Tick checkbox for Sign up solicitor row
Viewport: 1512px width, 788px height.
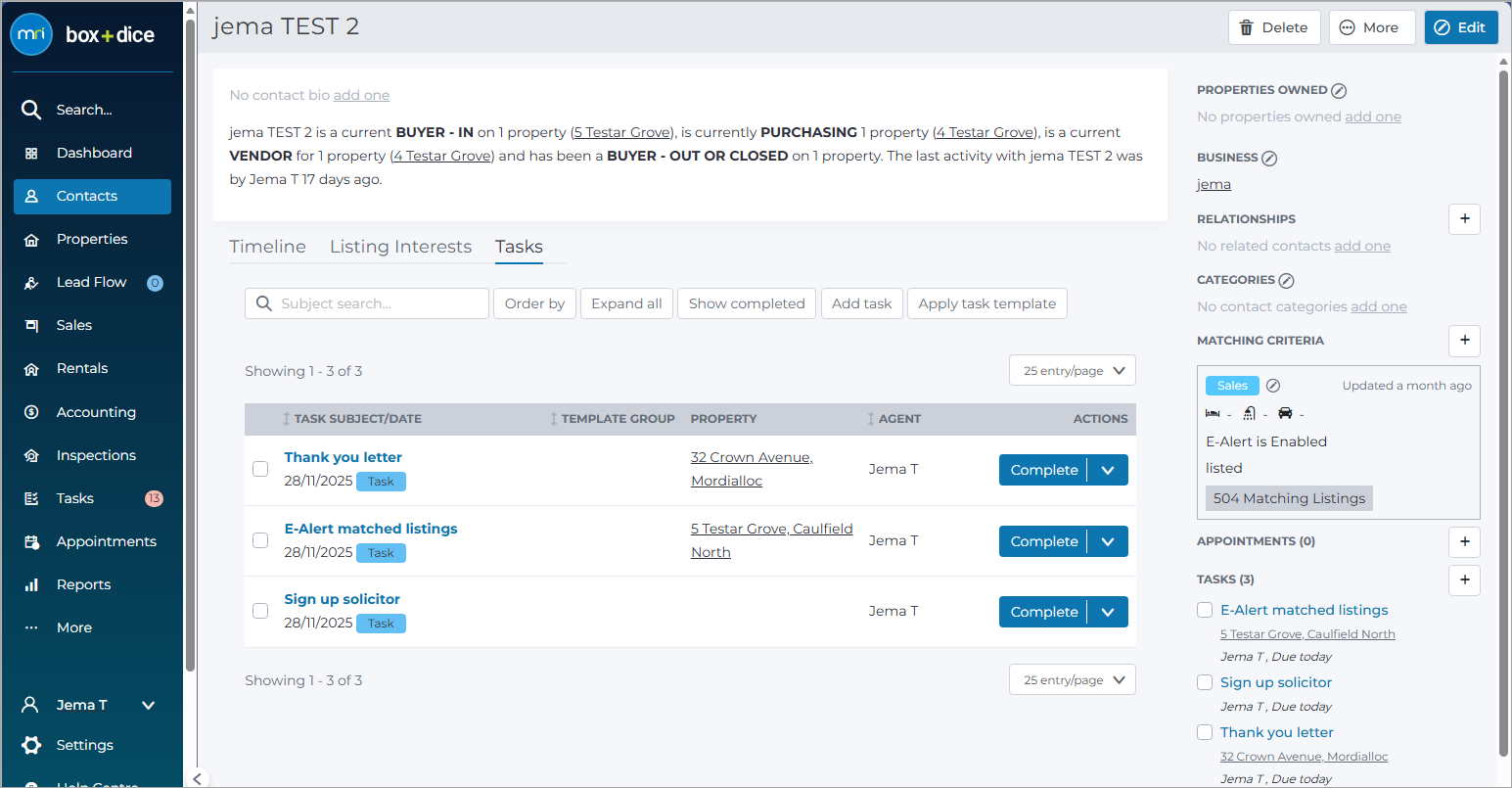click(x=260, y=611)
